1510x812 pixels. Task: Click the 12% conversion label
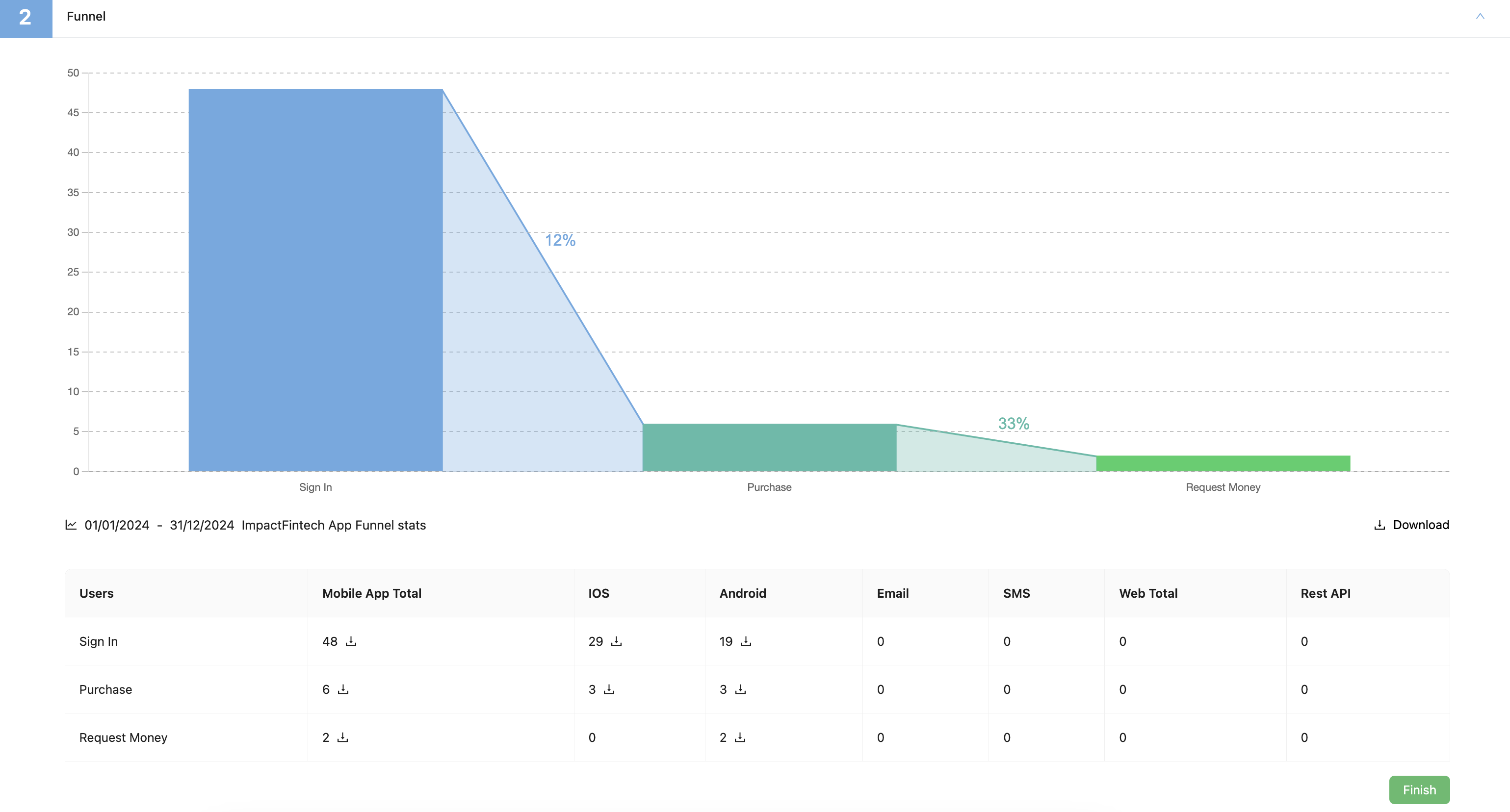(560, 240)
